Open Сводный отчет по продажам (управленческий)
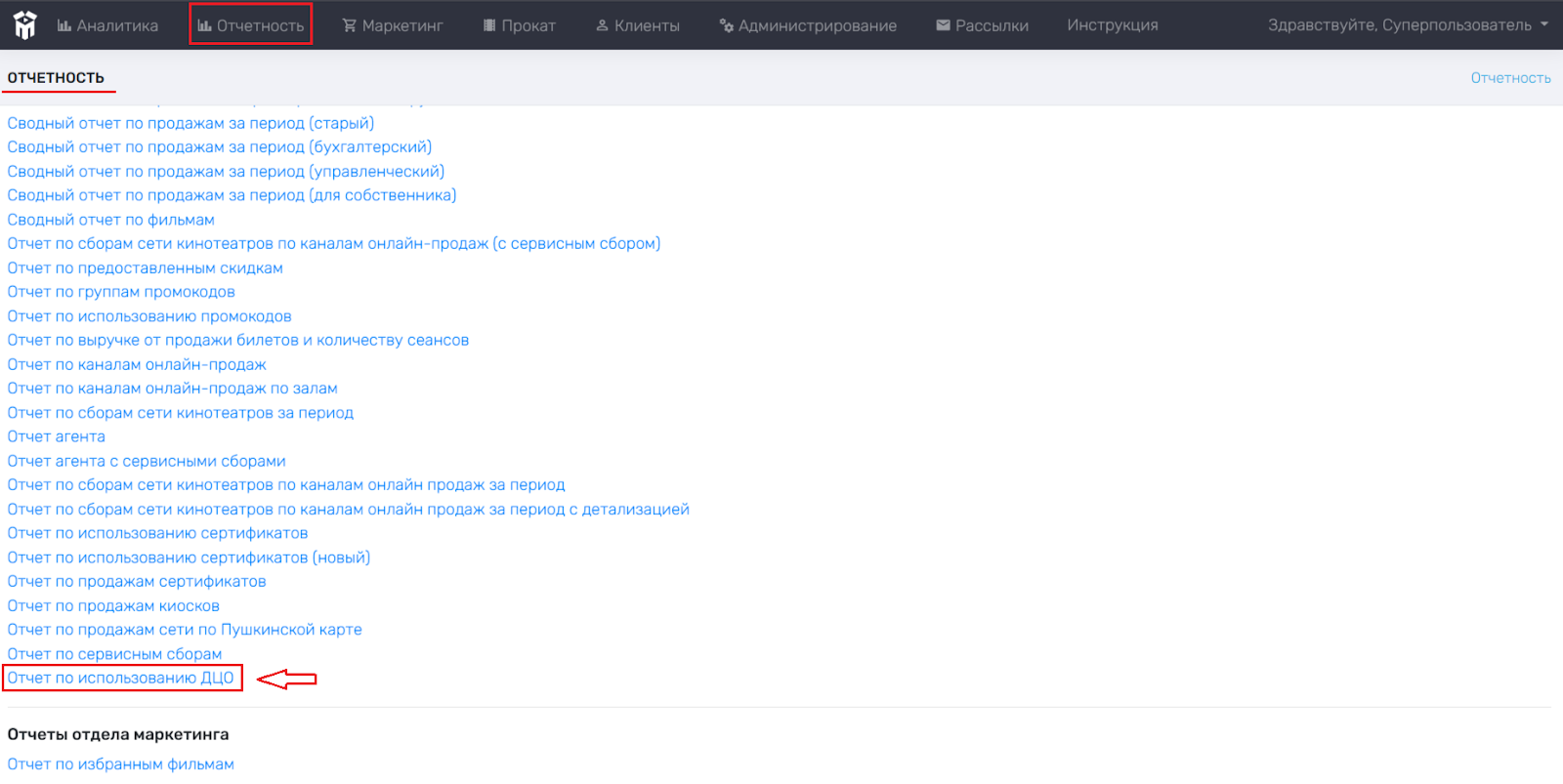The image size is (1563, 784). tap(226, 172)
